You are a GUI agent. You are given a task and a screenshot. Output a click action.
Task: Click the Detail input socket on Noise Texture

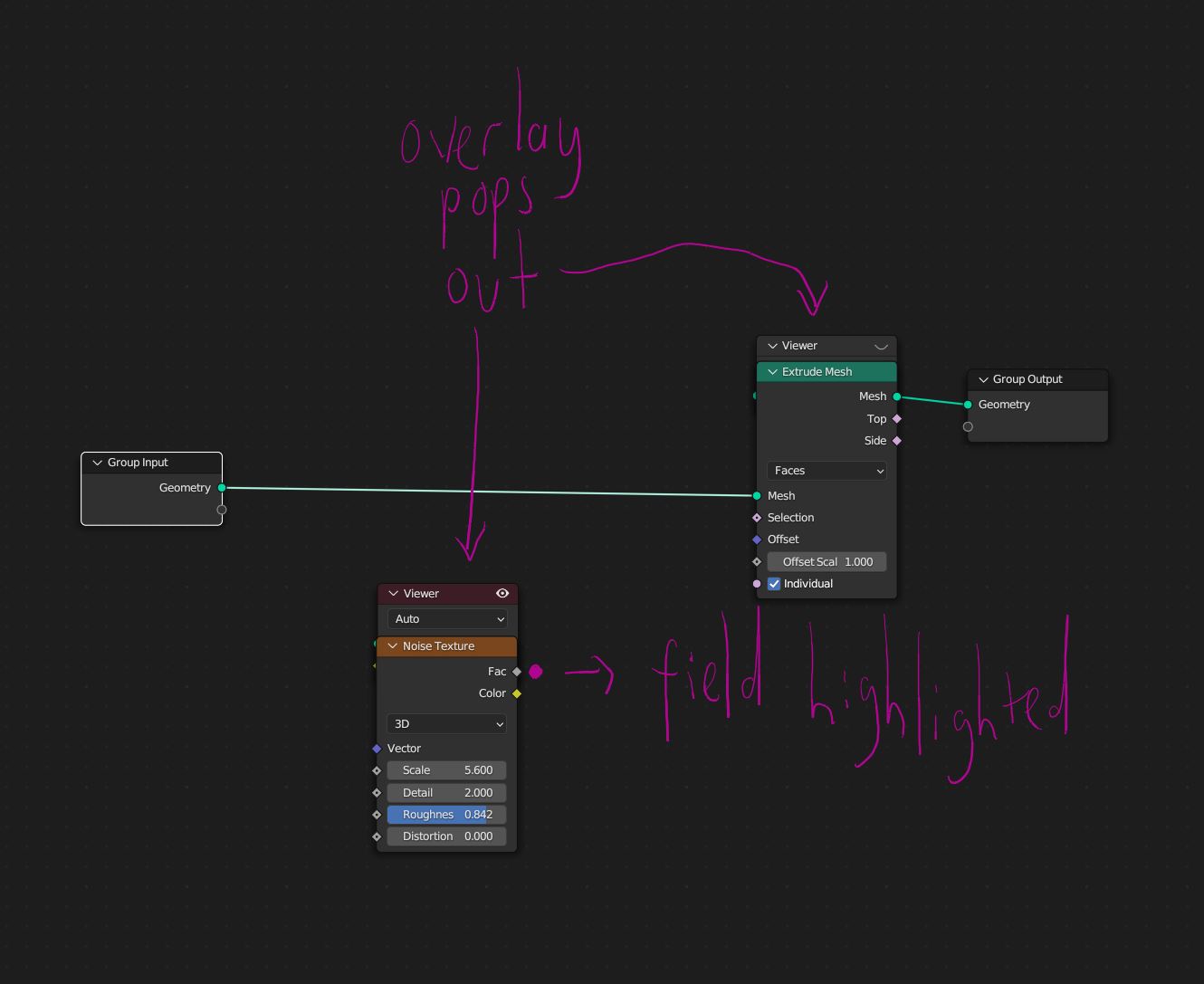click(x=377, y=793)
